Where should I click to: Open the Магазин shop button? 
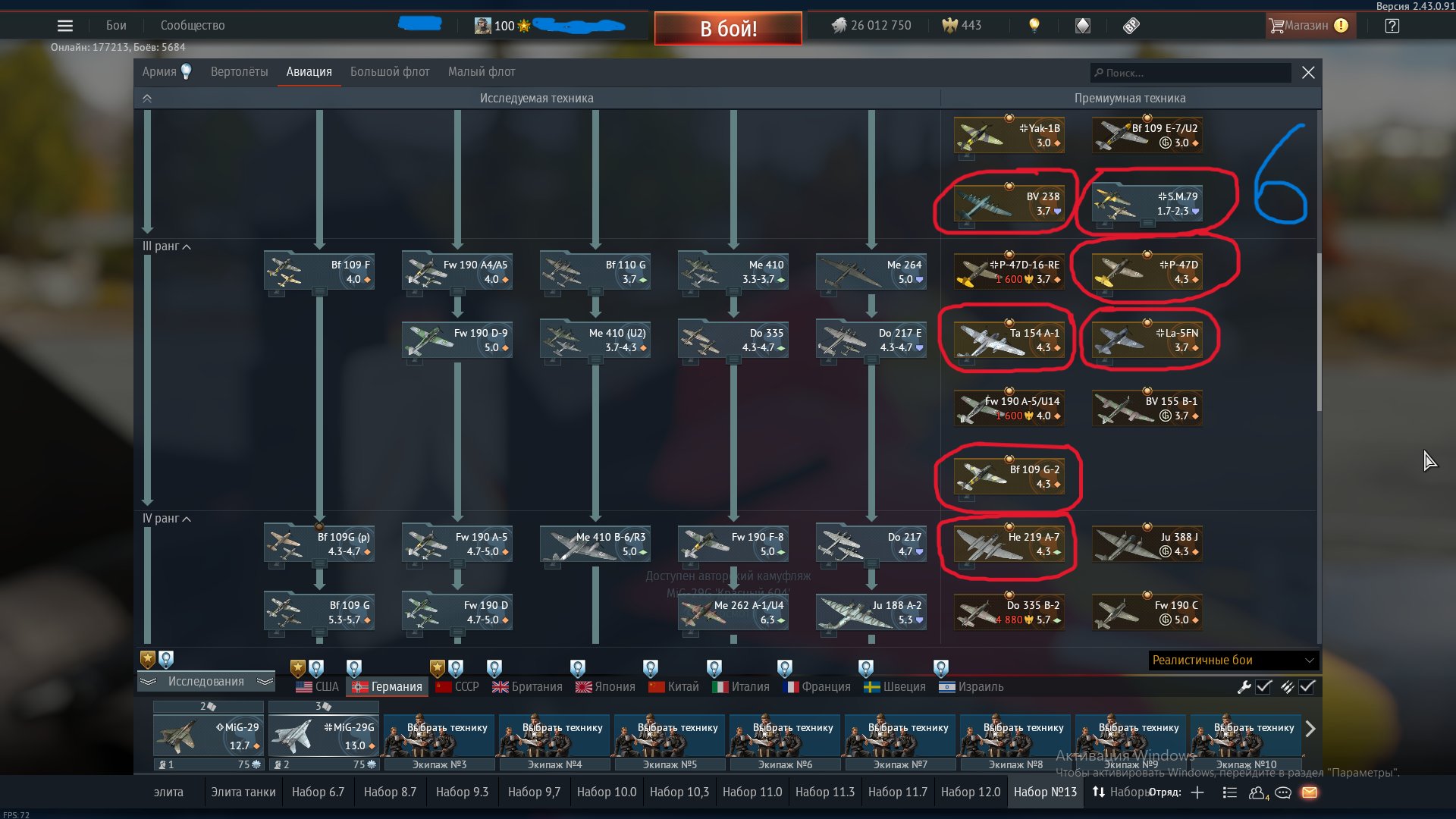pyautogui.click(x=1307, y=26)
